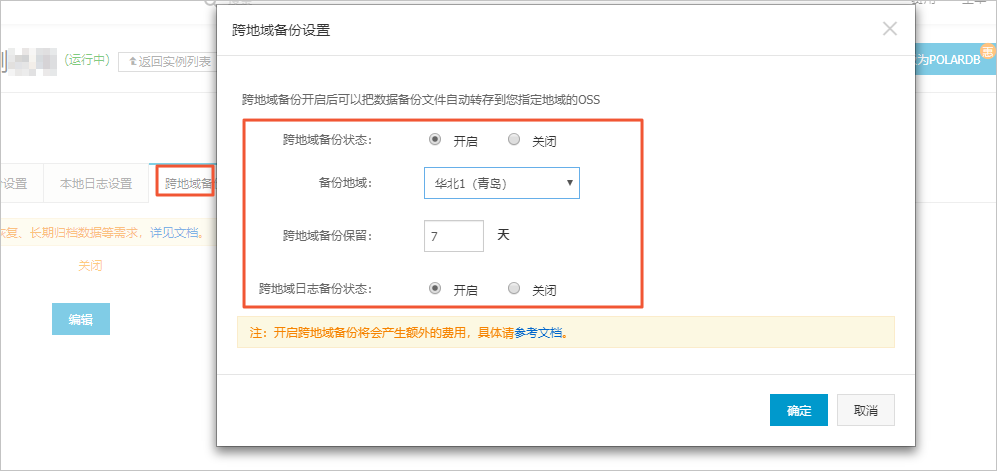This screenshot has height=471, width=997.
Task: Open the 跨地域备份 tab in background page
Action: [x=185, y=184]
